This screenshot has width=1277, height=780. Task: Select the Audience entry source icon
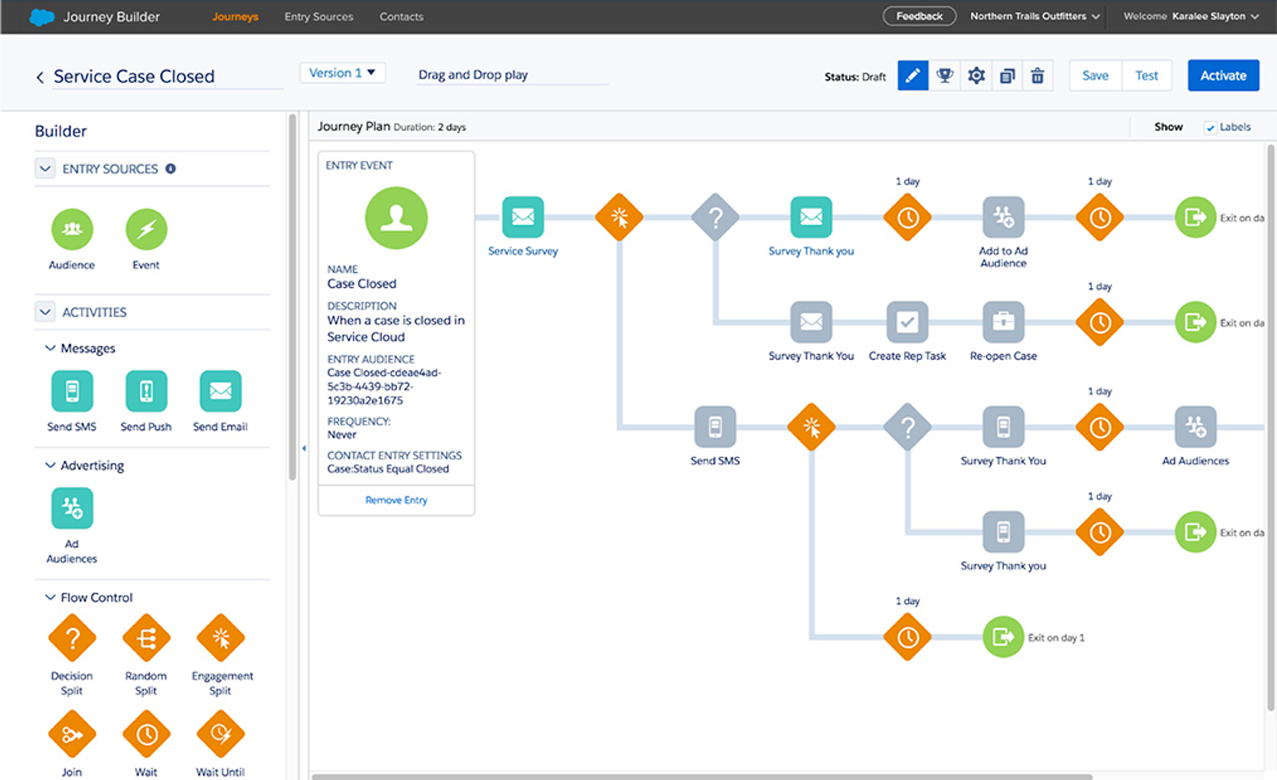tap(72, 229)
